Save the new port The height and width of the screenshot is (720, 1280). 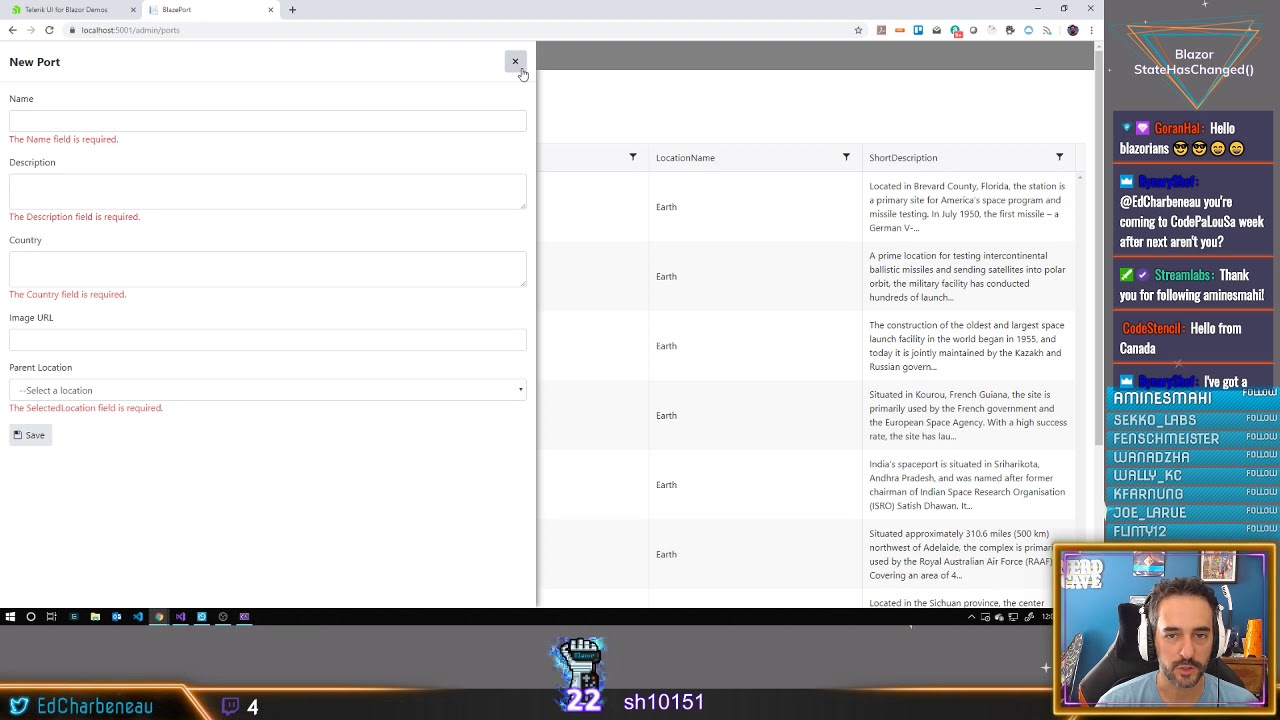pos(29,435)
